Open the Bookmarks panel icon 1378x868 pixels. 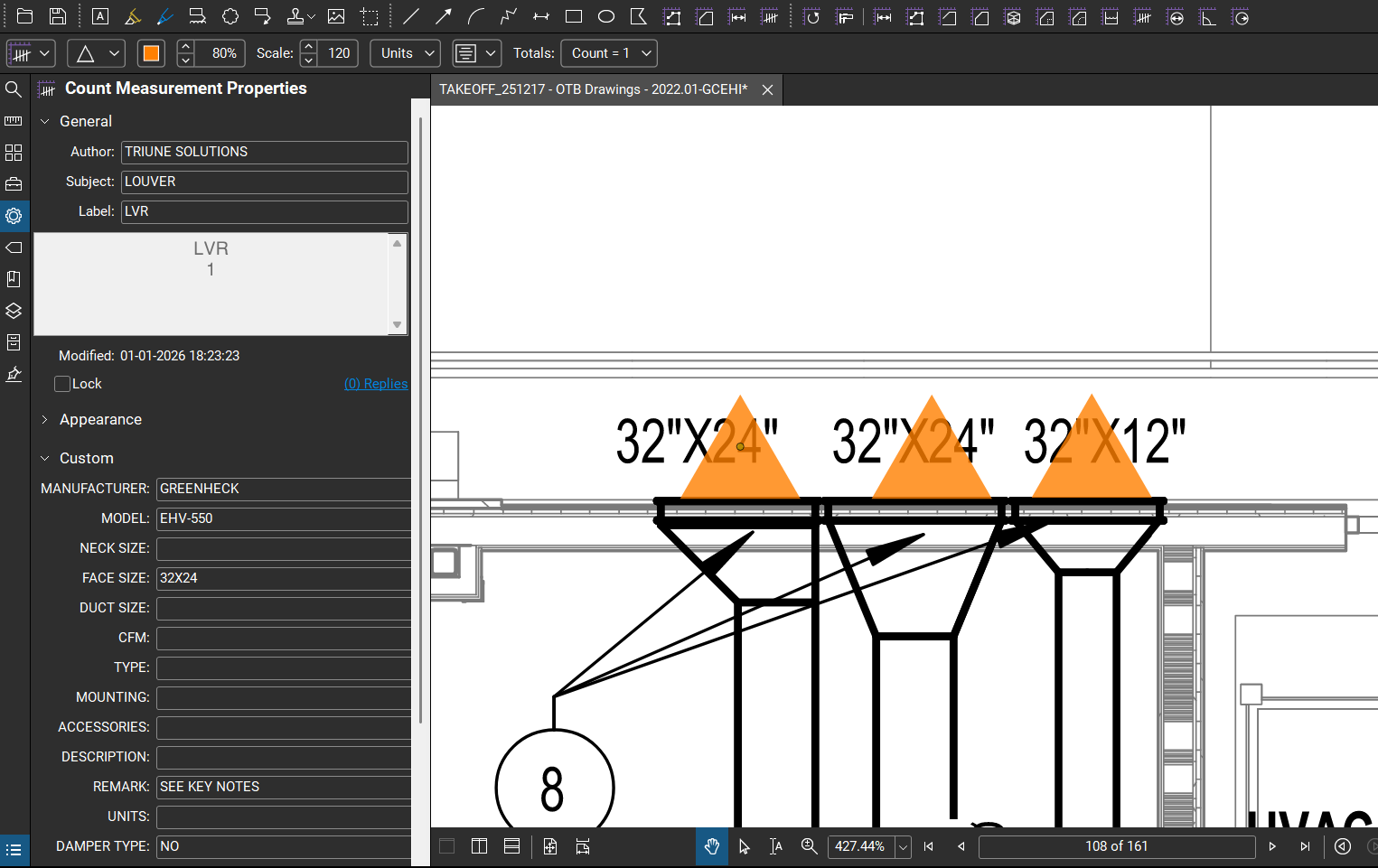[x=14, y=278]
